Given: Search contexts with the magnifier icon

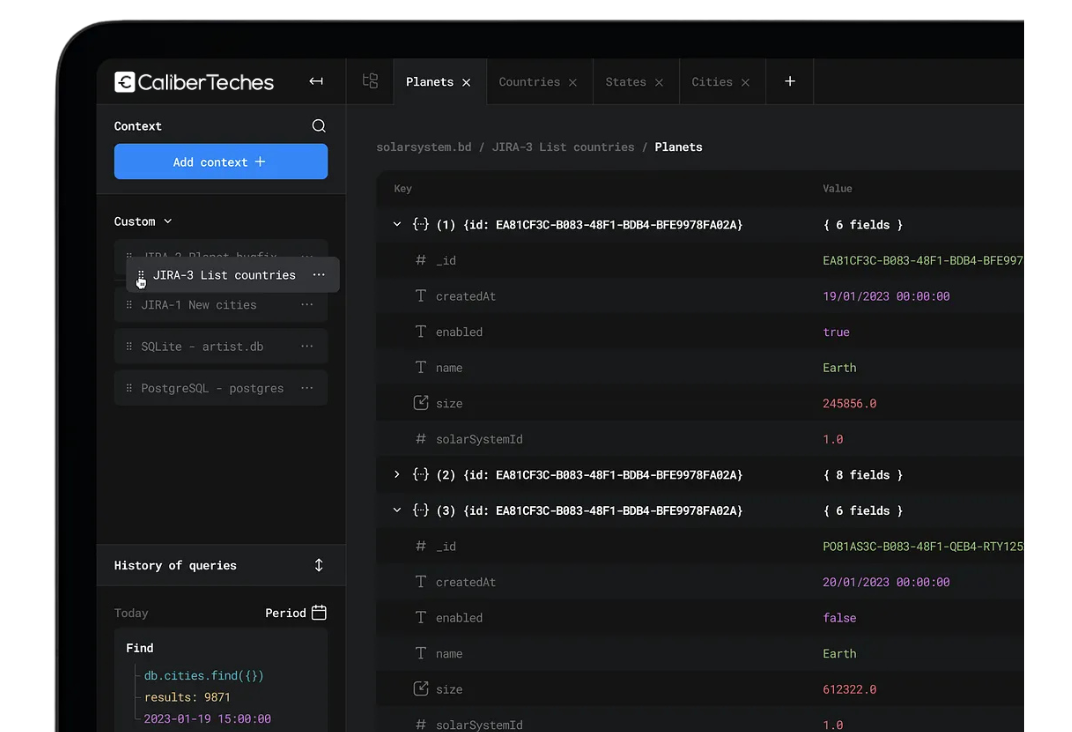Looking at the screenshot, I should pos(319,126).
